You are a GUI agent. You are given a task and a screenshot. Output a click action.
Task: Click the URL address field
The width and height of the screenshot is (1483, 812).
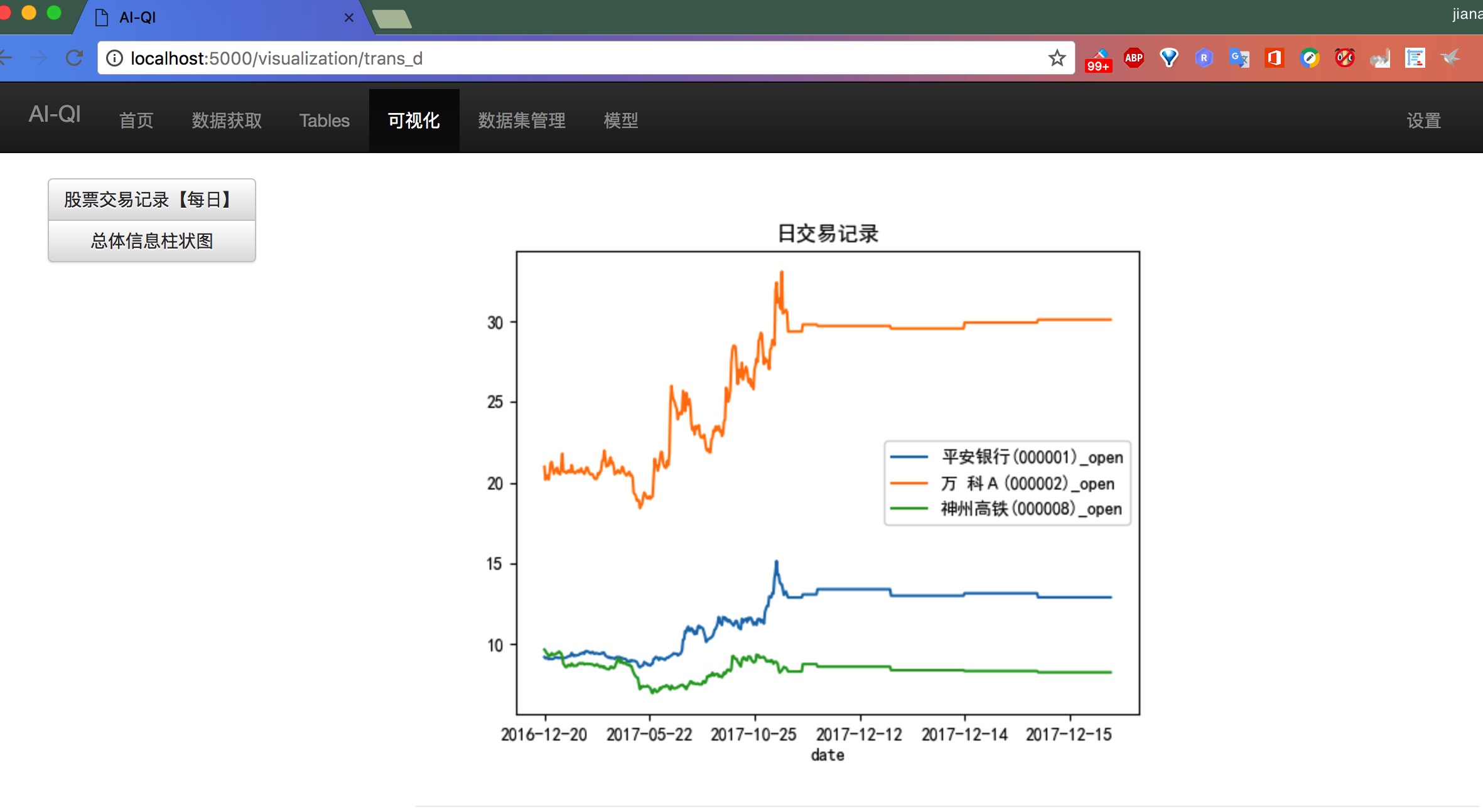point(565,58)
